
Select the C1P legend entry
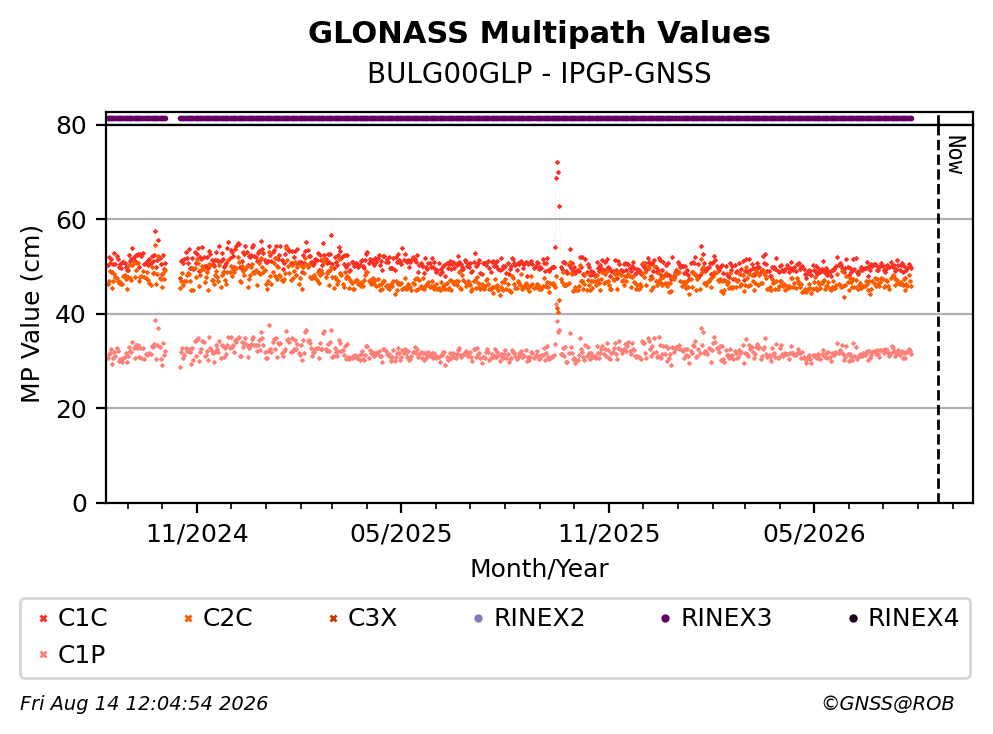pyautogui.click(x=72, y=654)
